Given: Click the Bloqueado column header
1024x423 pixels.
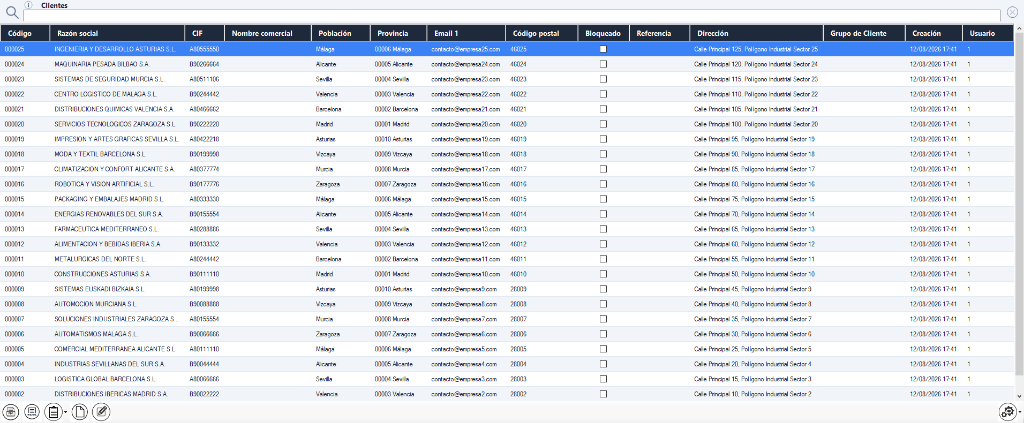Looking at the screenshot, I should pyautogui.click(x=604, y=33).
